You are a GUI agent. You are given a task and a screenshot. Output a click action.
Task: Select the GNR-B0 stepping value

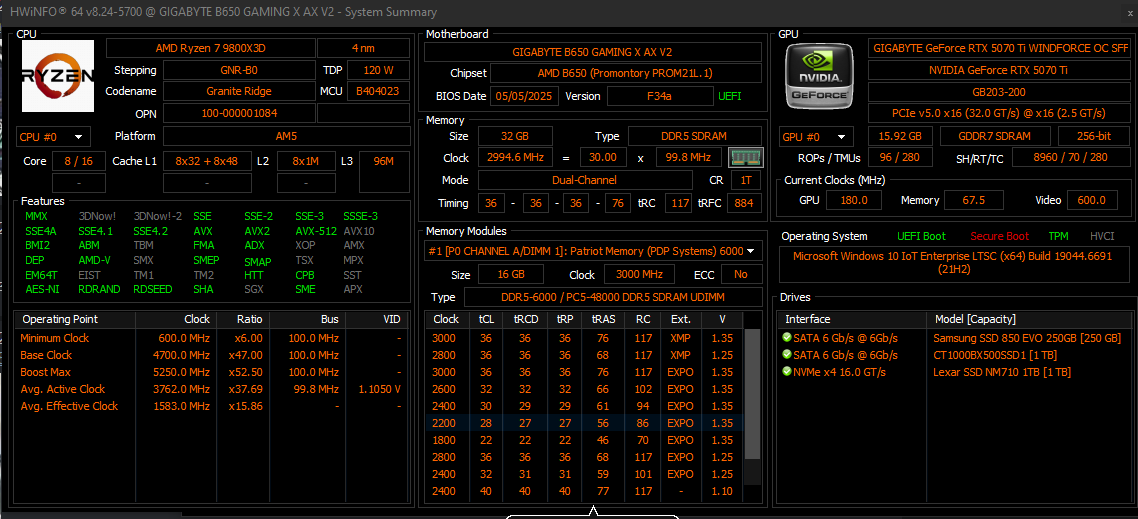click(239, 71)
